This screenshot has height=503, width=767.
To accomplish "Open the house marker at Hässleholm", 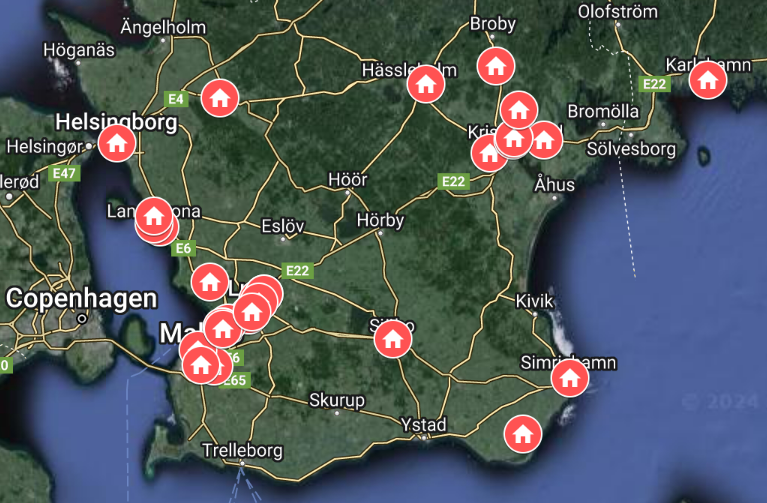I will tap(426, 84).
